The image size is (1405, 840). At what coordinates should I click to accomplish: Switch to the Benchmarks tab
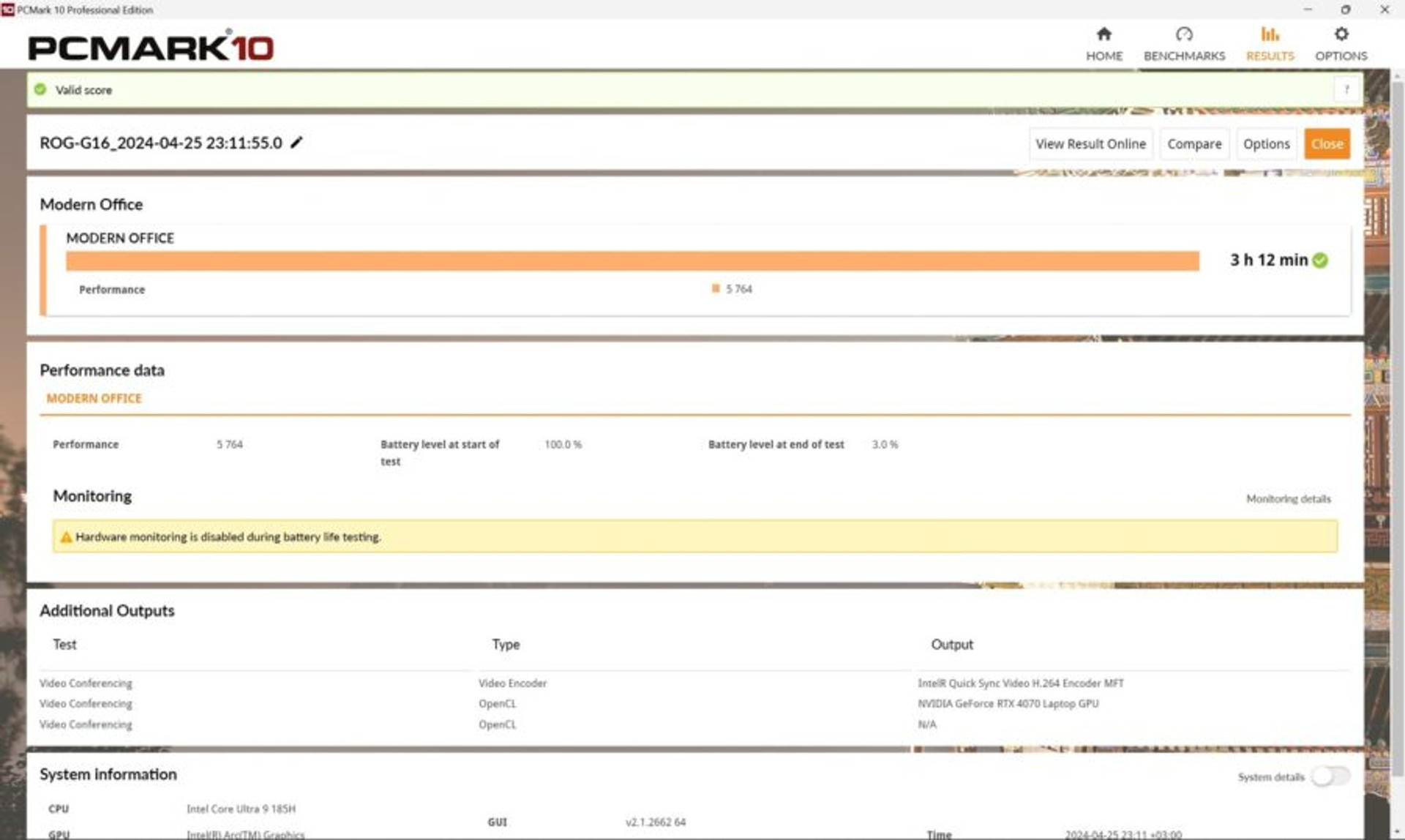[1183, 44]
